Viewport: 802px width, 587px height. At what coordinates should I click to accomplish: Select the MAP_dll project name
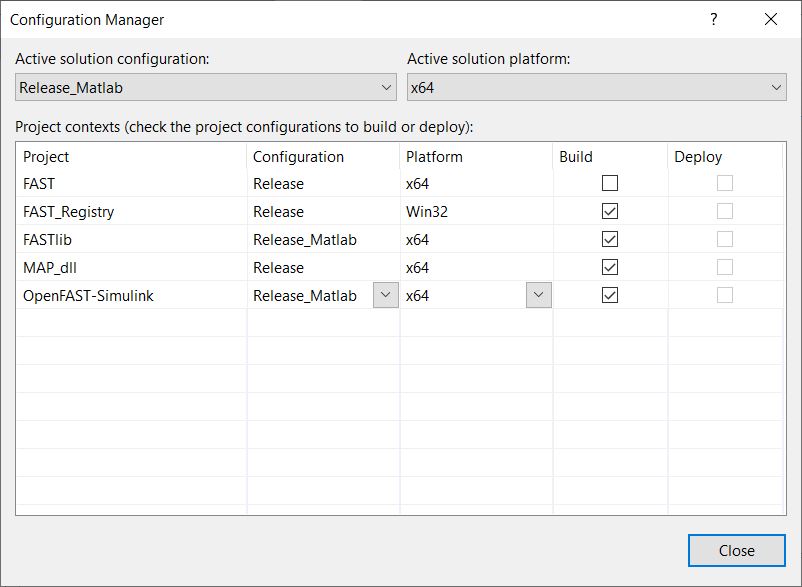[x=51, y=267]
